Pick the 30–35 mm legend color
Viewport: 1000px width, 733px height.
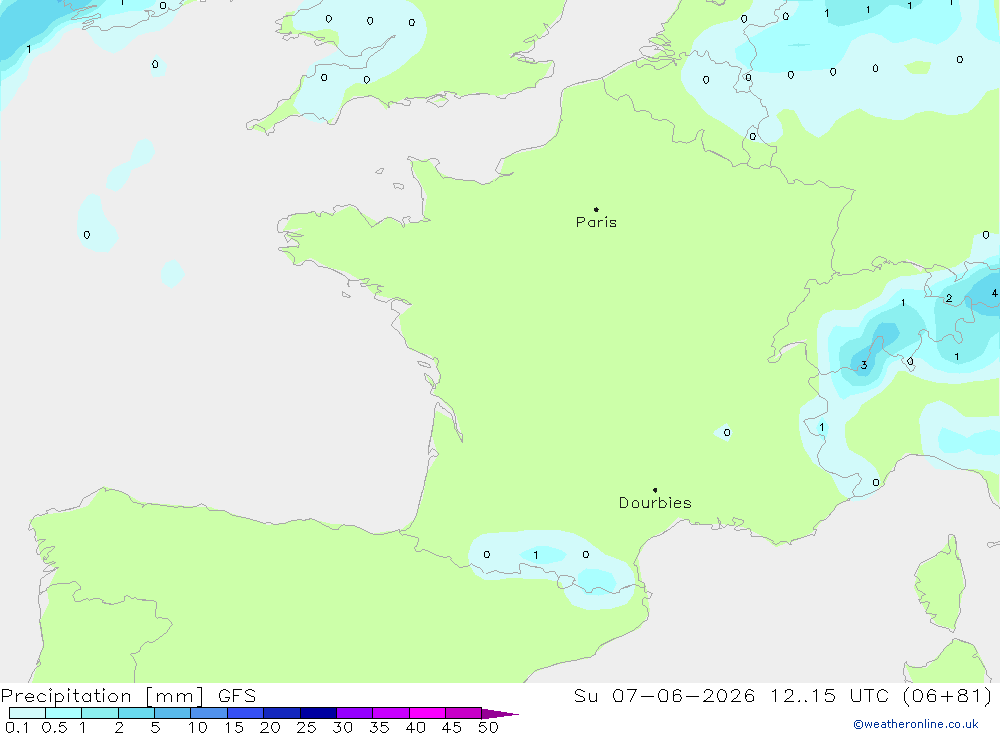pos(355,713)
